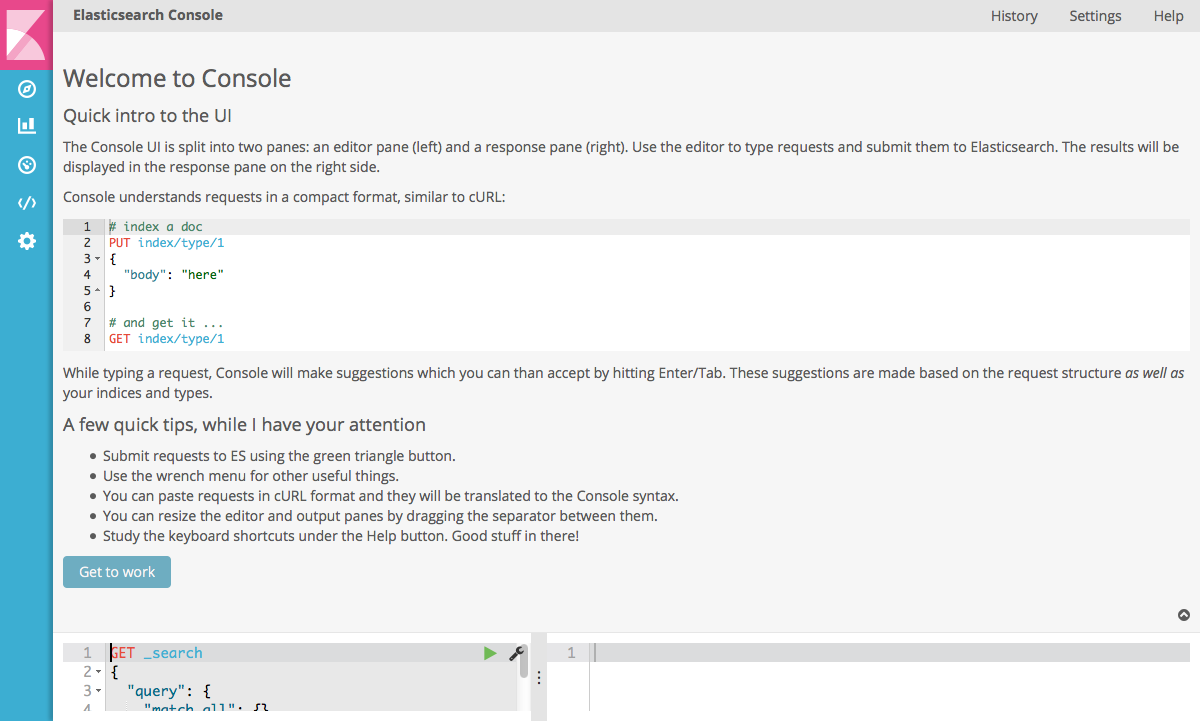Open the Settings menu
Image resolution: width=1200 pixels, height=721 pixels.
click(1095, 16)
